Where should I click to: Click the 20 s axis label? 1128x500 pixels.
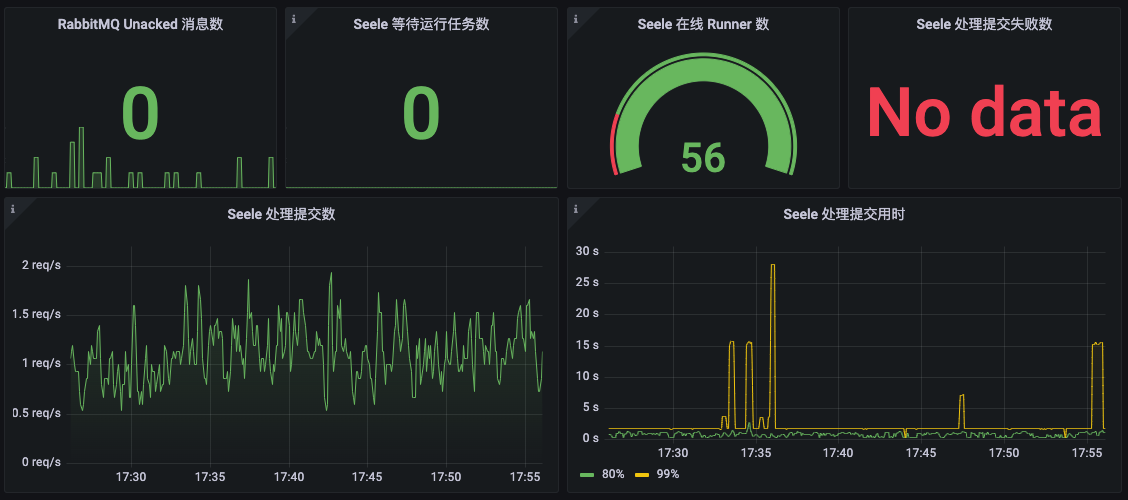[x=588, y=314]
